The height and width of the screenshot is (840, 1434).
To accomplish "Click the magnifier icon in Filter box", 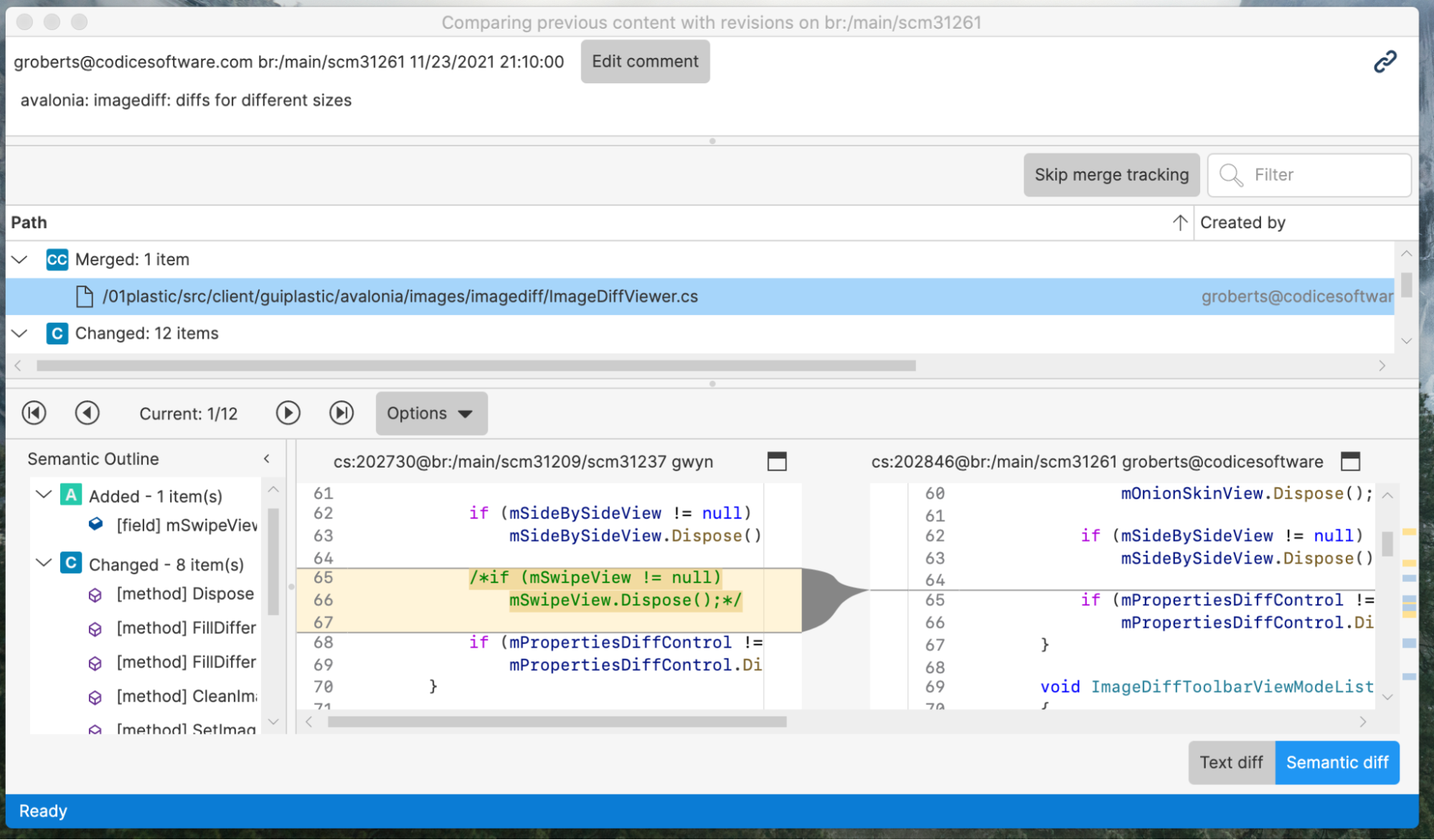I will click(x=1232, y=175).
